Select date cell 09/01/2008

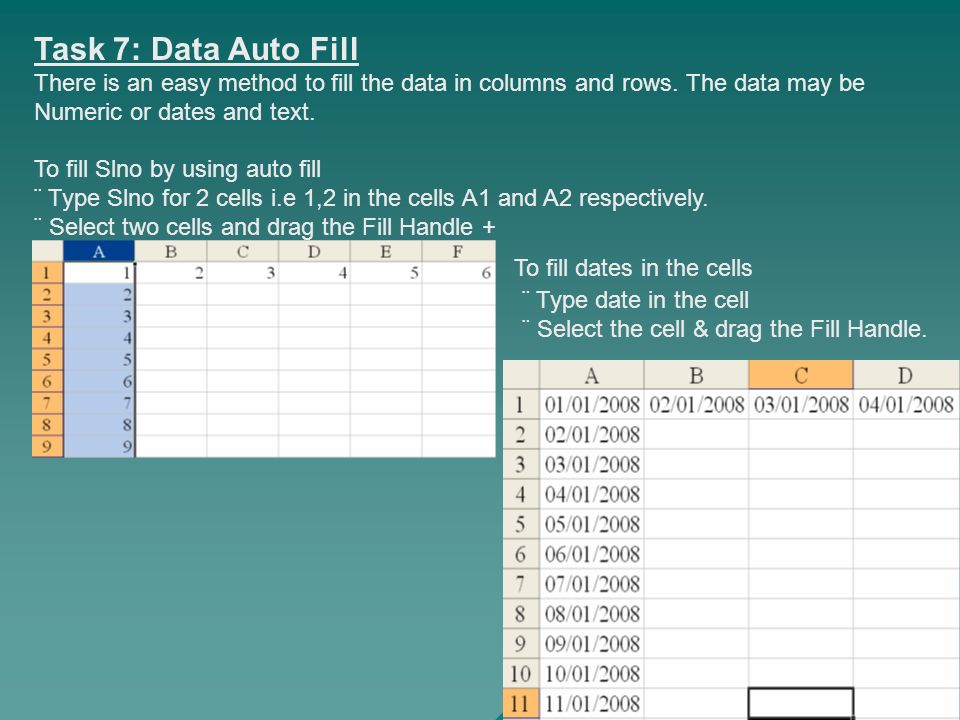pyautogui.click(x=591, y=643)
